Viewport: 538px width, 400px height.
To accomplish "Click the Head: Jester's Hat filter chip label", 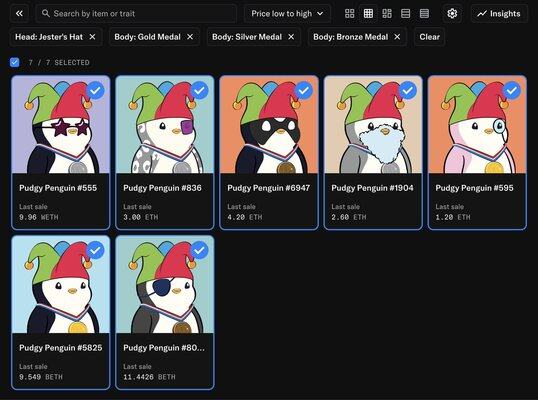I will coord(49,37).
